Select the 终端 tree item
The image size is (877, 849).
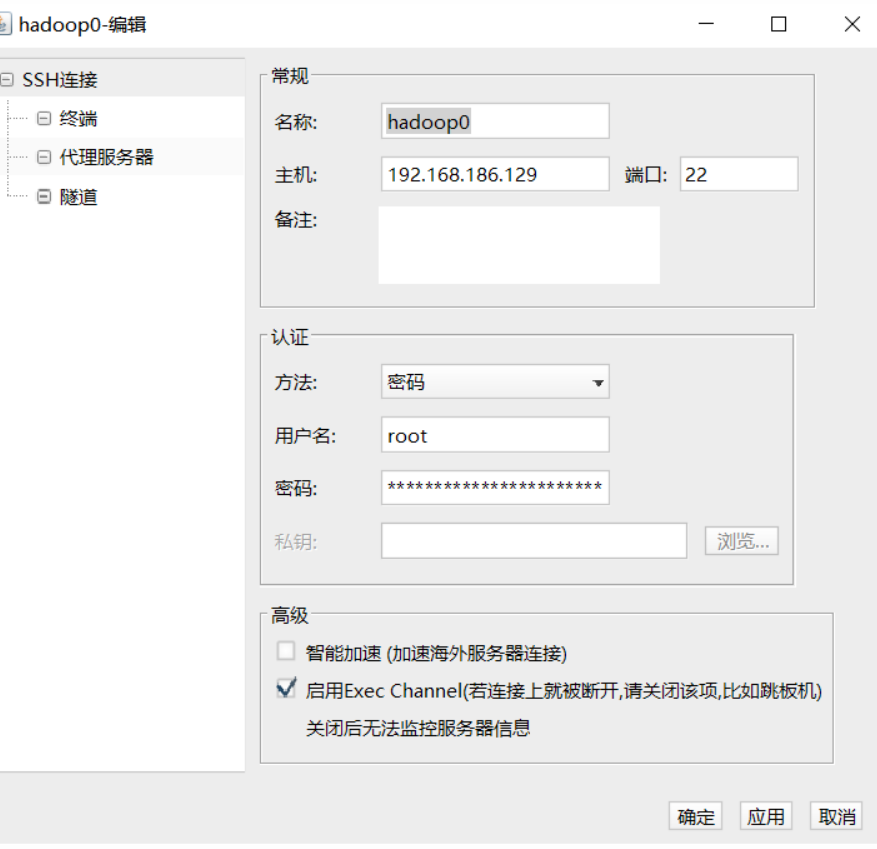point(78,119)
